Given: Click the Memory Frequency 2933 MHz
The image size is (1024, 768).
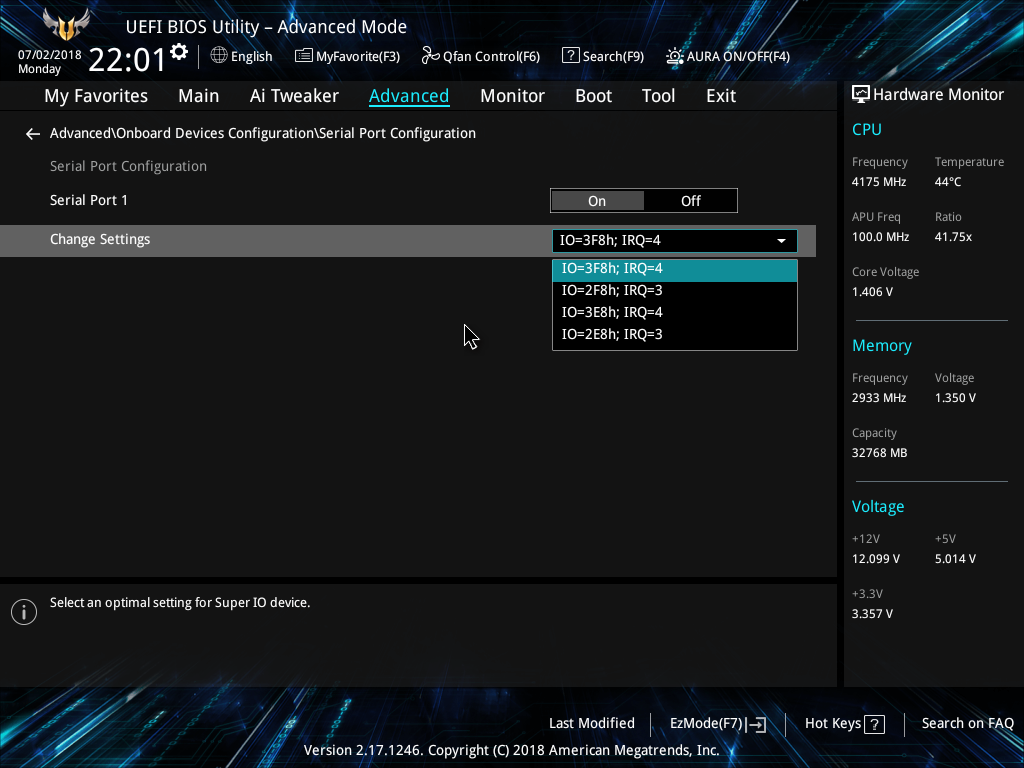Looking at the screenshot, I should click(x=878, y=398).
